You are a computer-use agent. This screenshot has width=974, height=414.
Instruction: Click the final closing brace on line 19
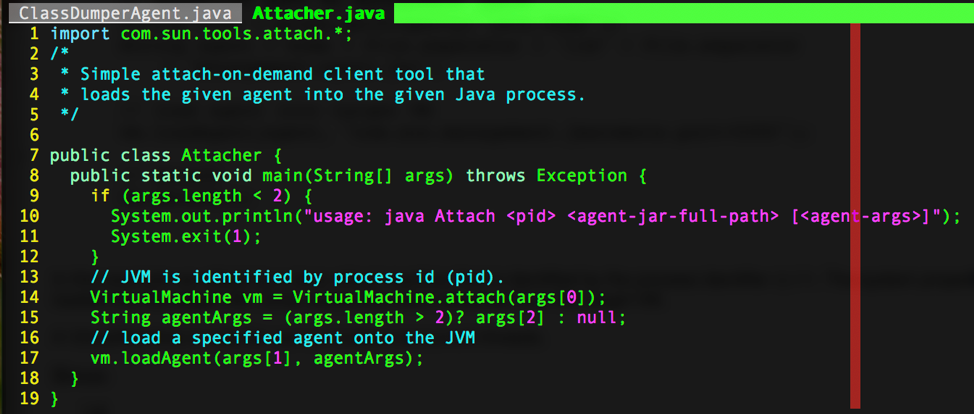pyautogui.click(x=55, y=399)
